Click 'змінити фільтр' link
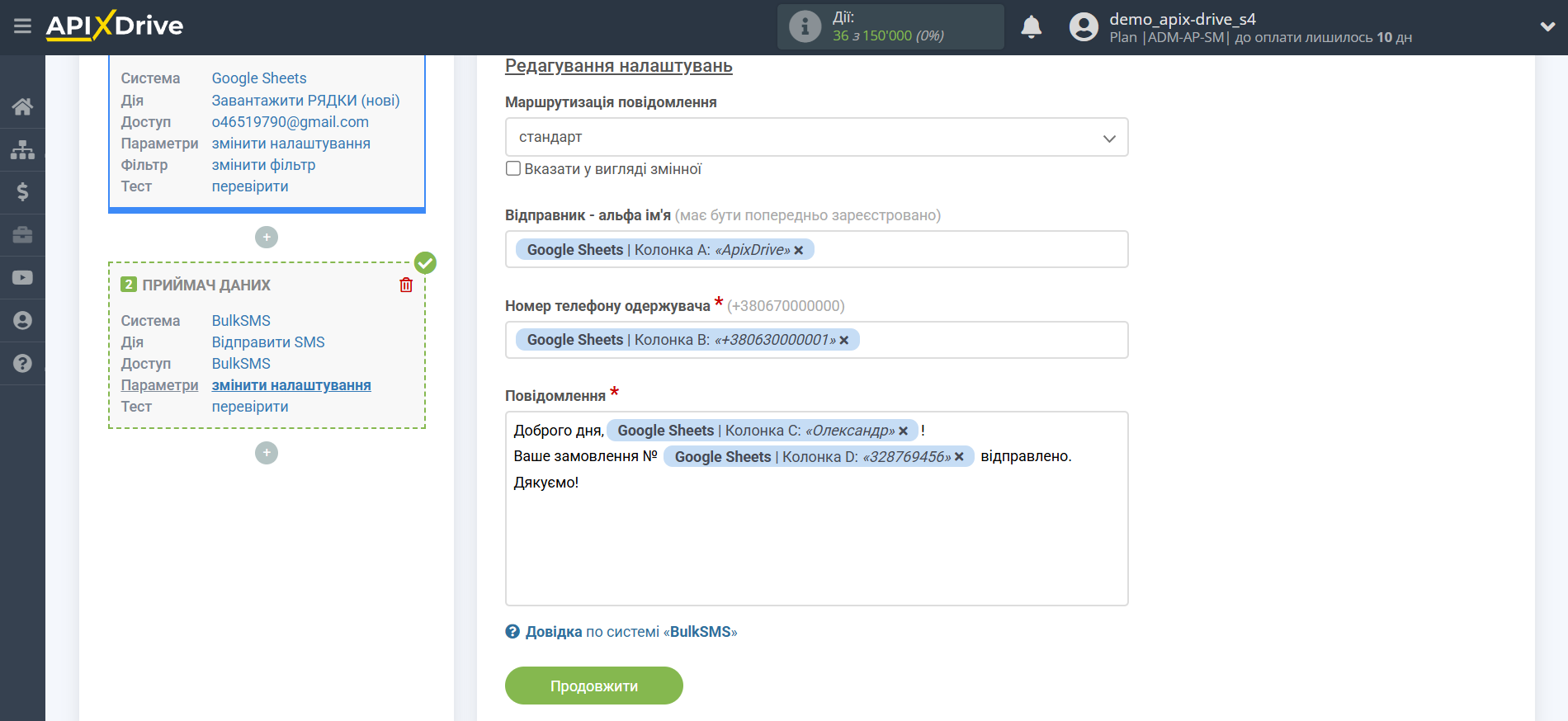Screen dimensions: 1568x721 point(263,165)
